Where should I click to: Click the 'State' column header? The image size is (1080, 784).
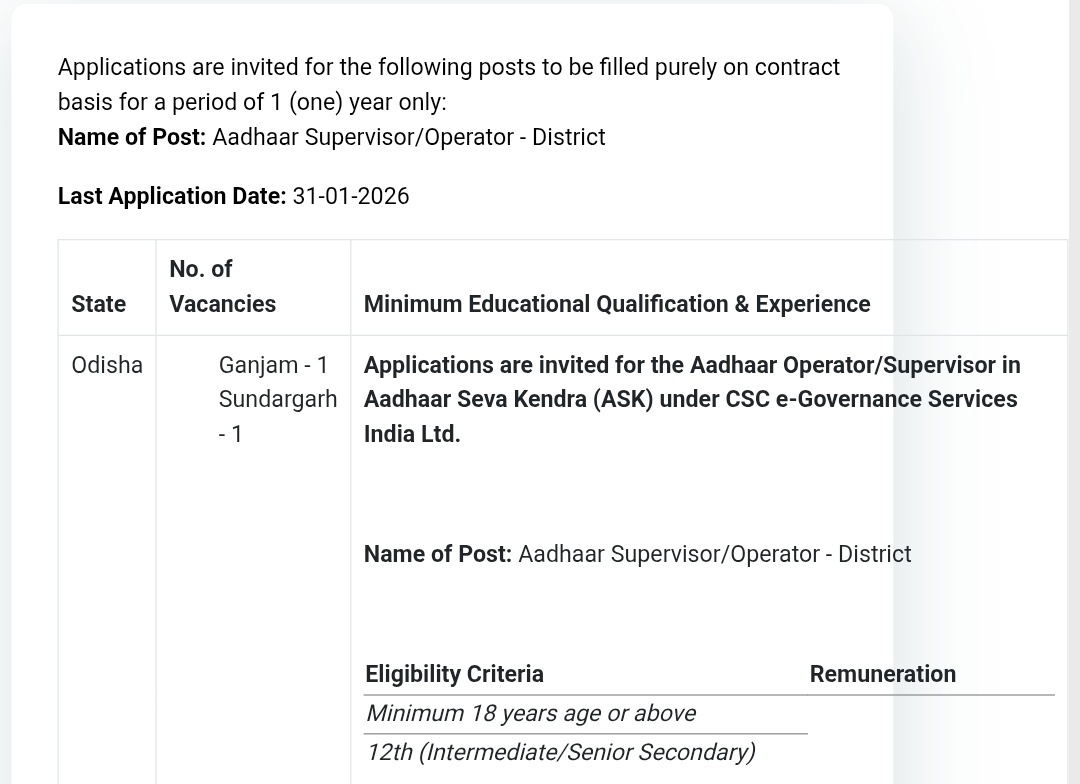click(99, 304)
